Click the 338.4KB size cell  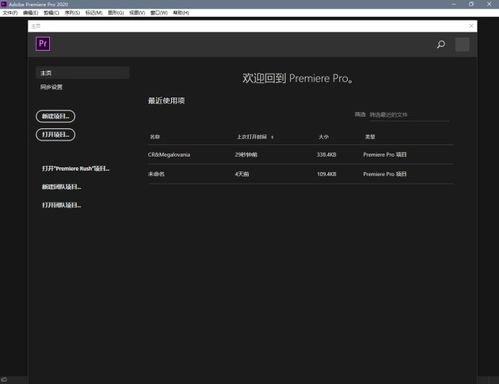[x=326, y=155]
